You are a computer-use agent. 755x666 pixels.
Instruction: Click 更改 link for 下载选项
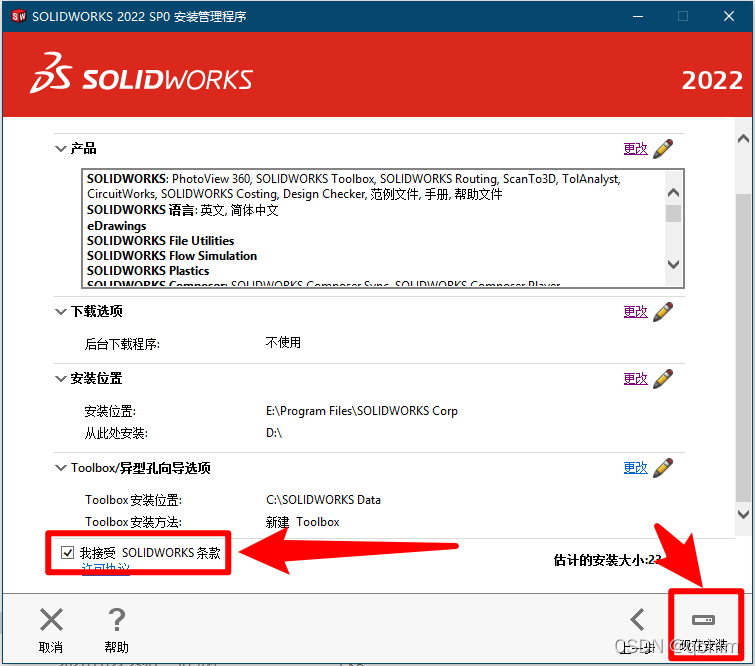tap(636, 312)
